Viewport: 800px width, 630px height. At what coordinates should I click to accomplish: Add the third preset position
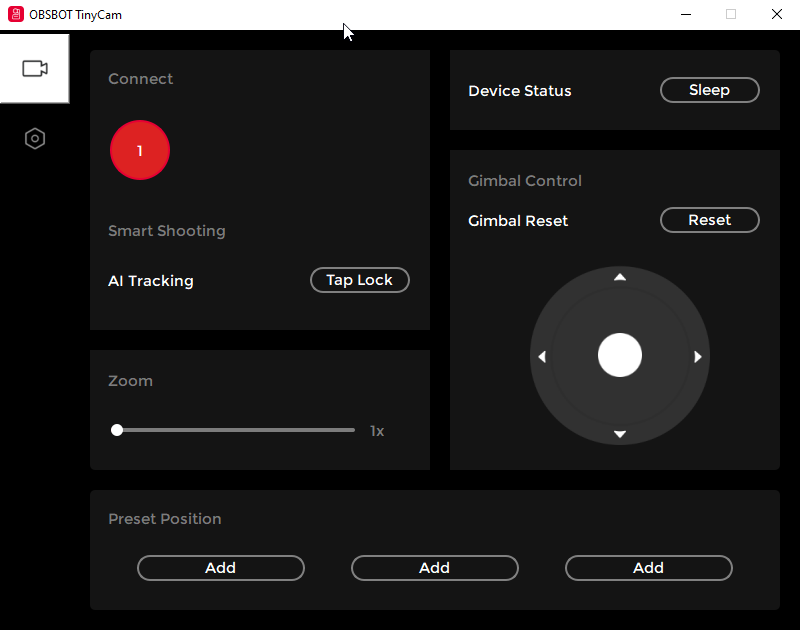(648, 568)
